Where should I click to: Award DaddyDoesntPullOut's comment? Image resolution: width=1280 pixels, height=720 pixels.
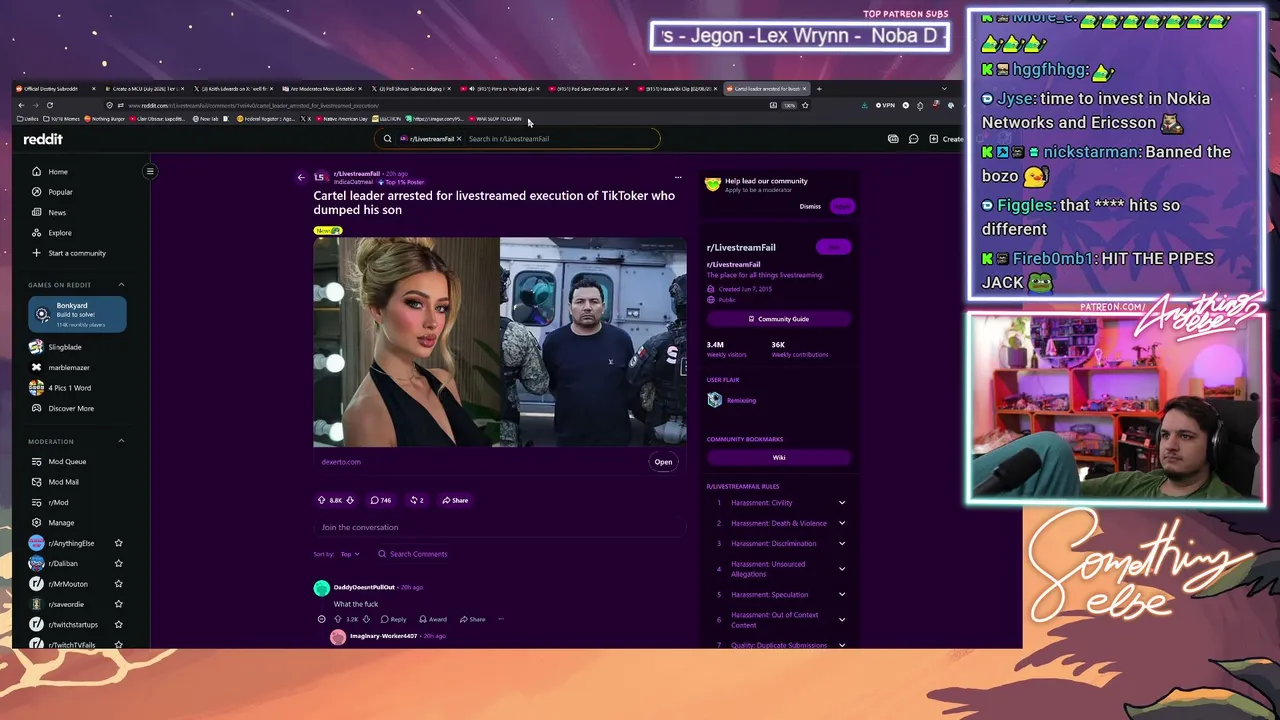point(433,619)
